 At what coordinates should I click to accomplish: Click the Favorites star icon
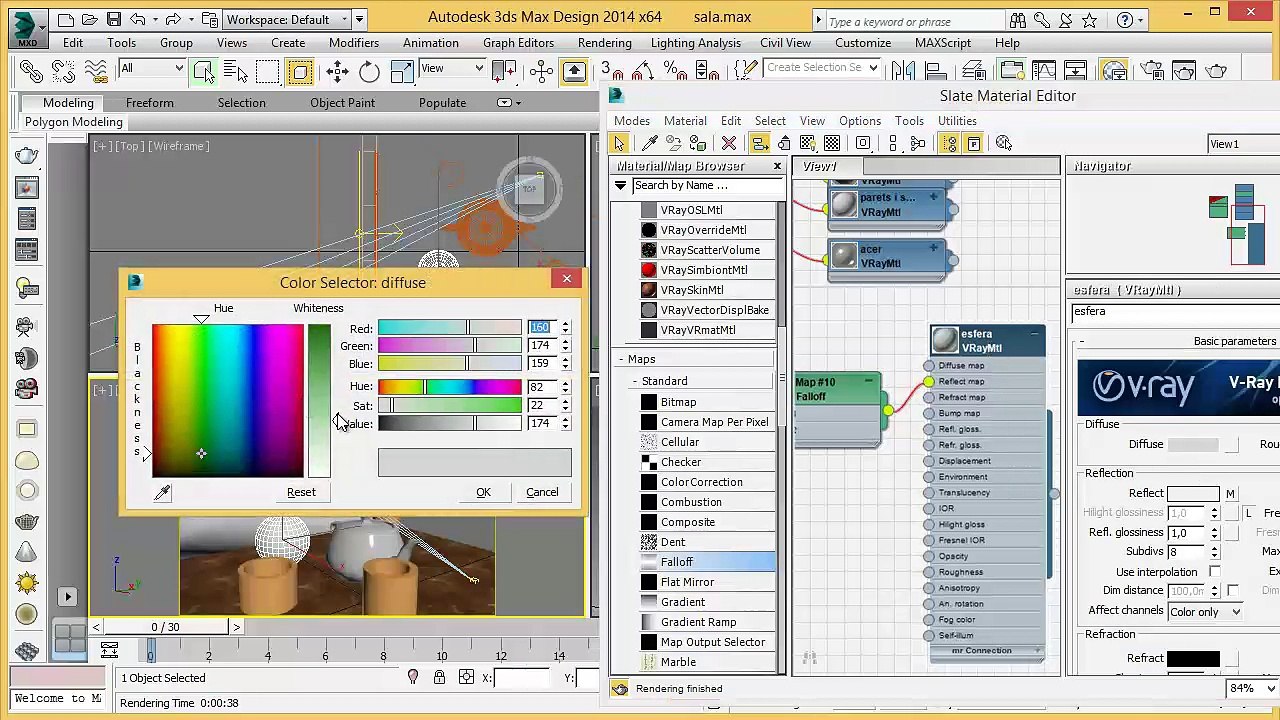1089,20
